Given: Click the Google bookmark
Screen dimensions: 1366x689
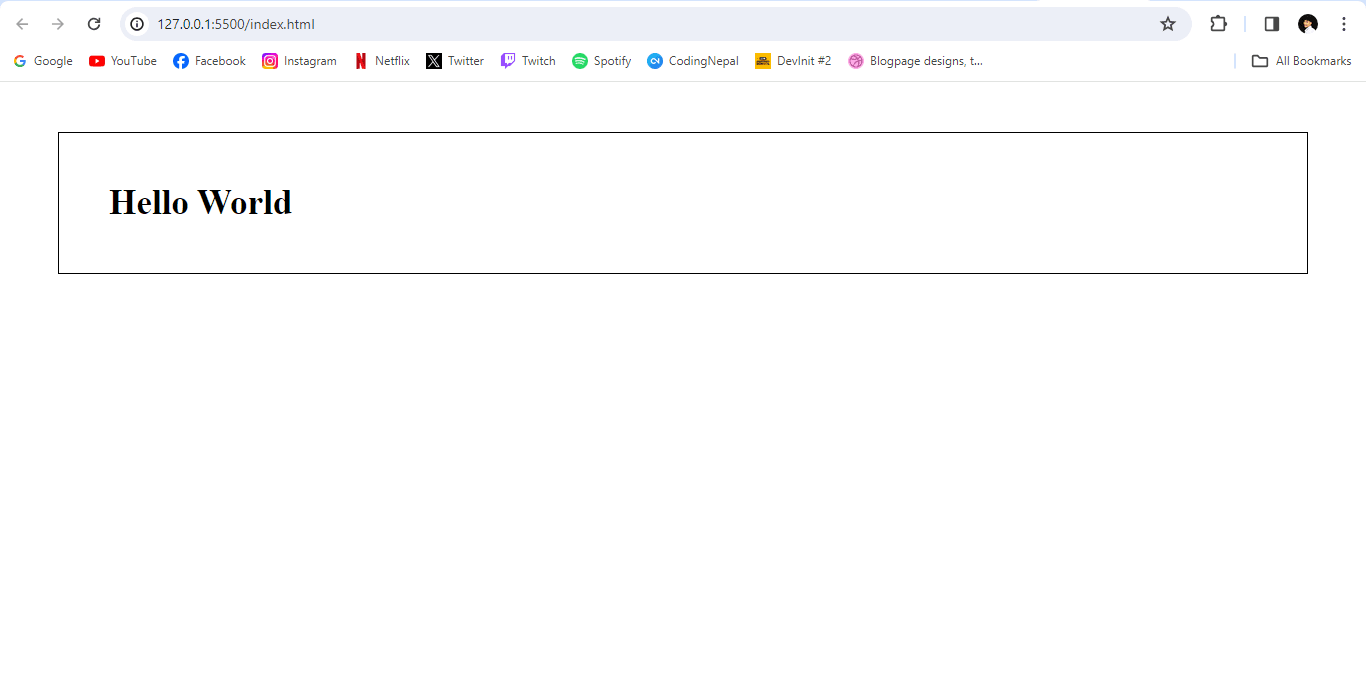Looking at the screenshot, I should 43,61.
